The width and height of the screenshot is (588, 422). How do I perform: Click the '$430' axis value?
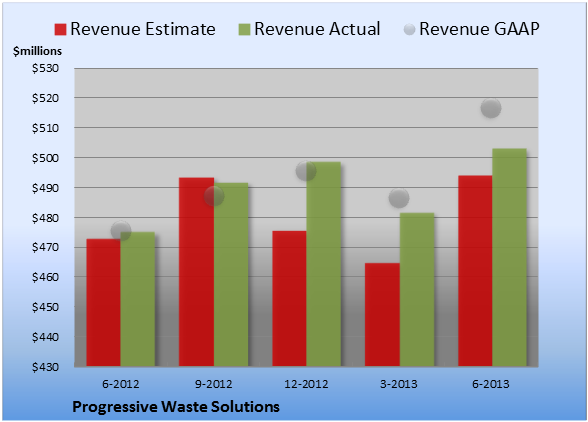coord(45,367)
